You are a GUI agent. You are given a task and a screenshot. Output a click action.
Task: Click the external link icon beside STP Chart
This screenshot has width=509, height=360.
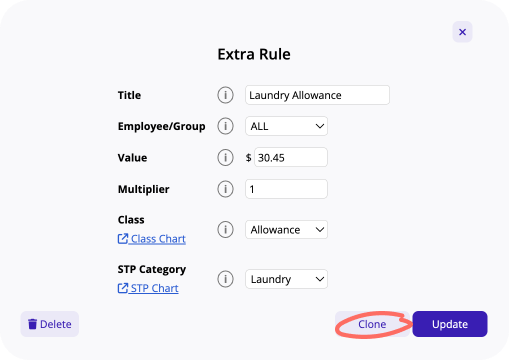[x=123, y=288]
